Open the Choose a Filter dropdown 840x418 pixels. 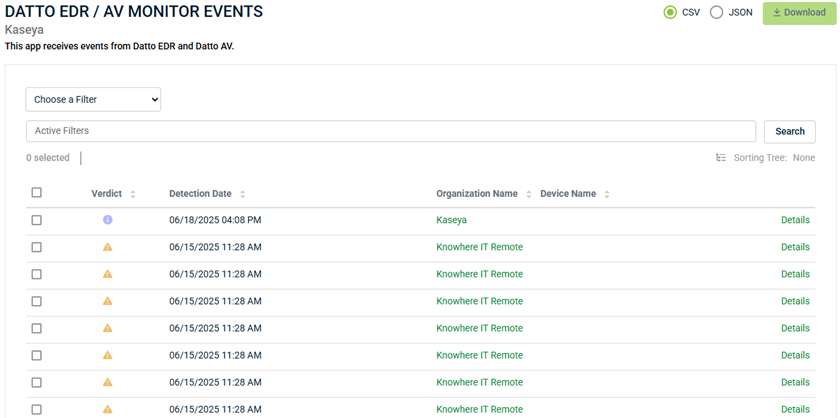click(x=93, y=100)
